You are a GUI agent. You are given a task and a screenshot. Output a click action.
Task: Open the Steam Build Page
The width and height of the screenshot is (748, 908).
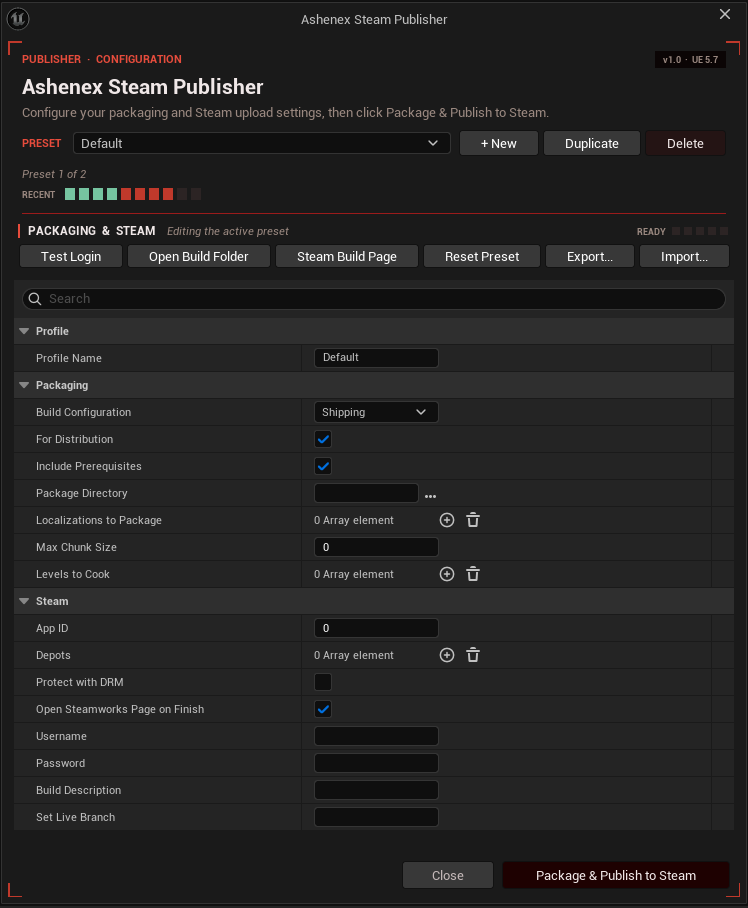tap(347, 257)
